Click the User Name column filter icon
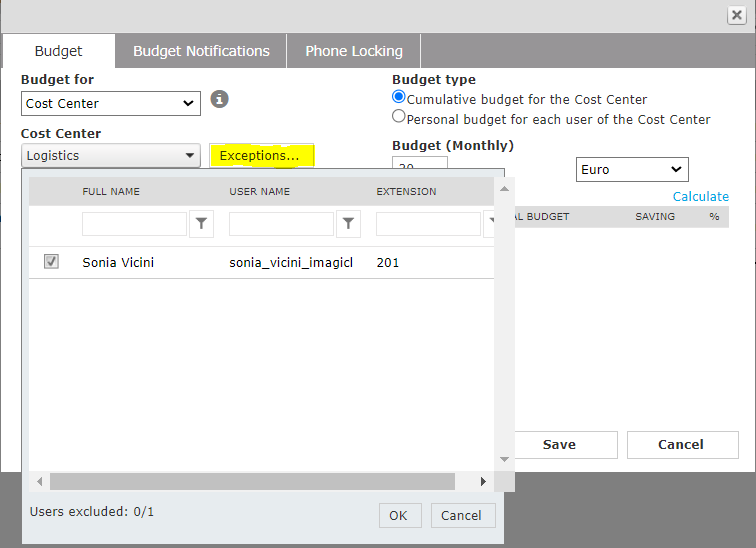 click(x=349, y=224)
